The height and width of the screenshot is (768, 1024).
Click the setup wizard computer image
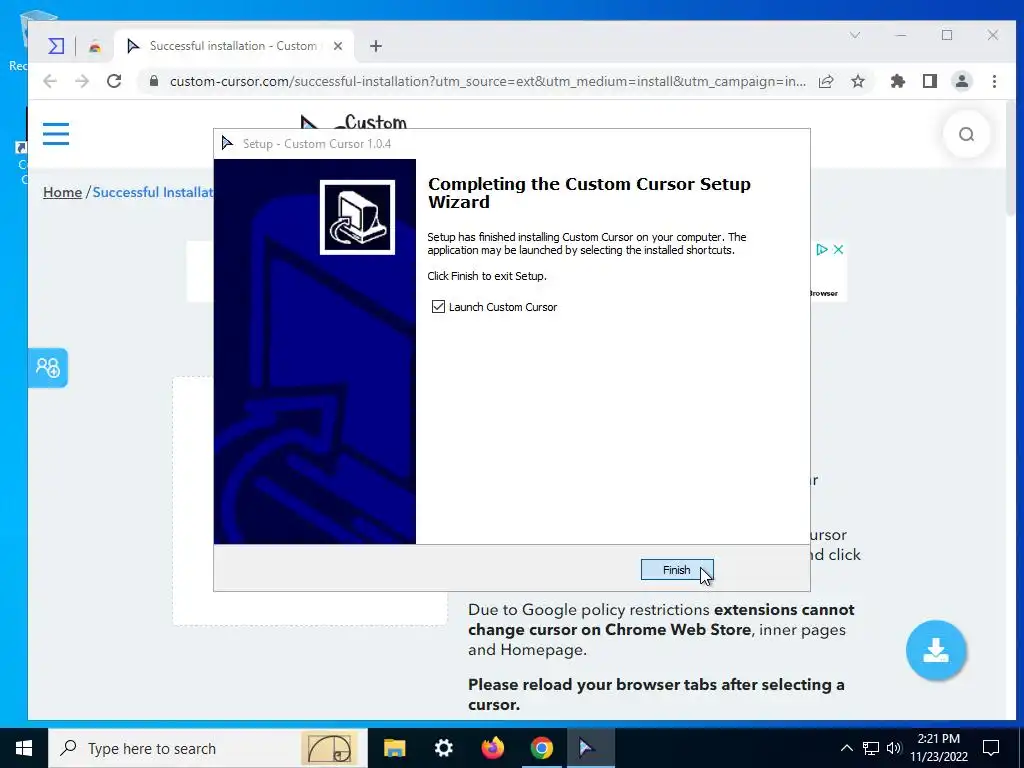point(357,217)
